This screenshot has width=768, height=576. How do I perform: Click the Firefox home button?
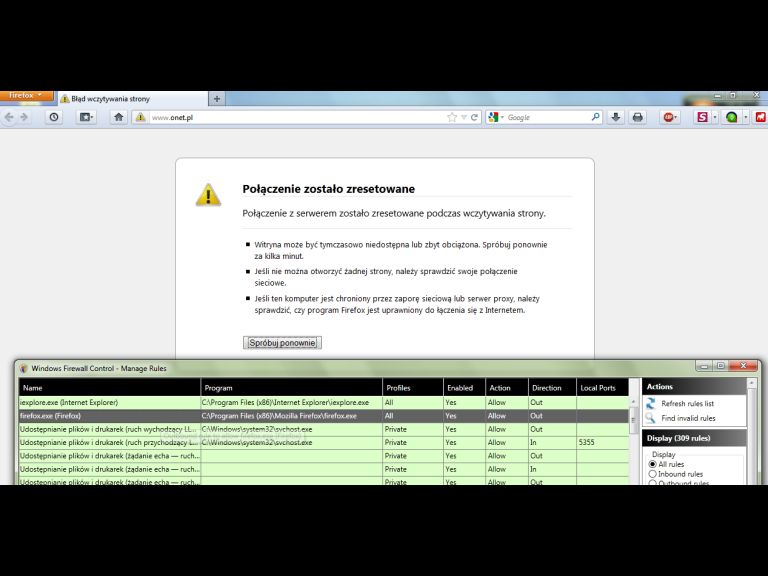[x=118, y=117]
